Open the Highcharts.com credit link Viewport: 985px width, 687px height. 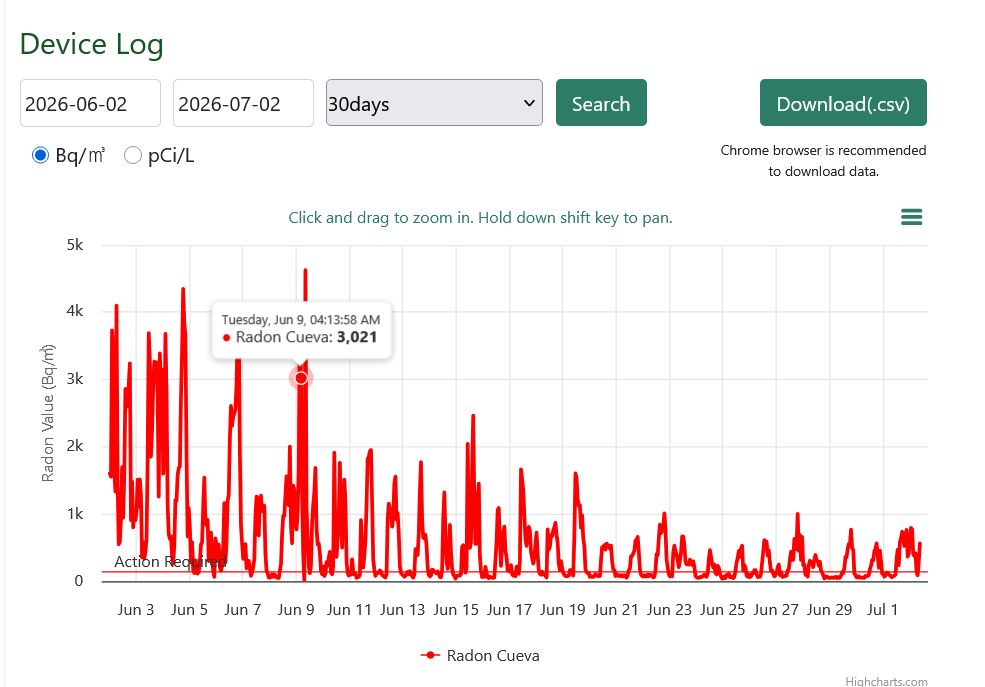886,681
